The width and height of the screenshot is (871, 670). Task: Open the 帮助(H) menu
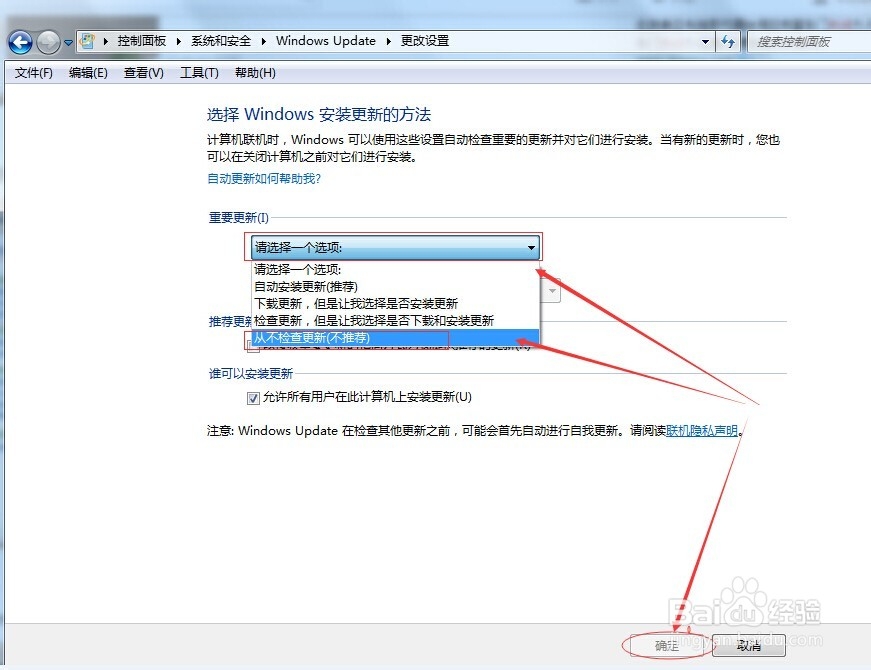(x=255, y=73)
